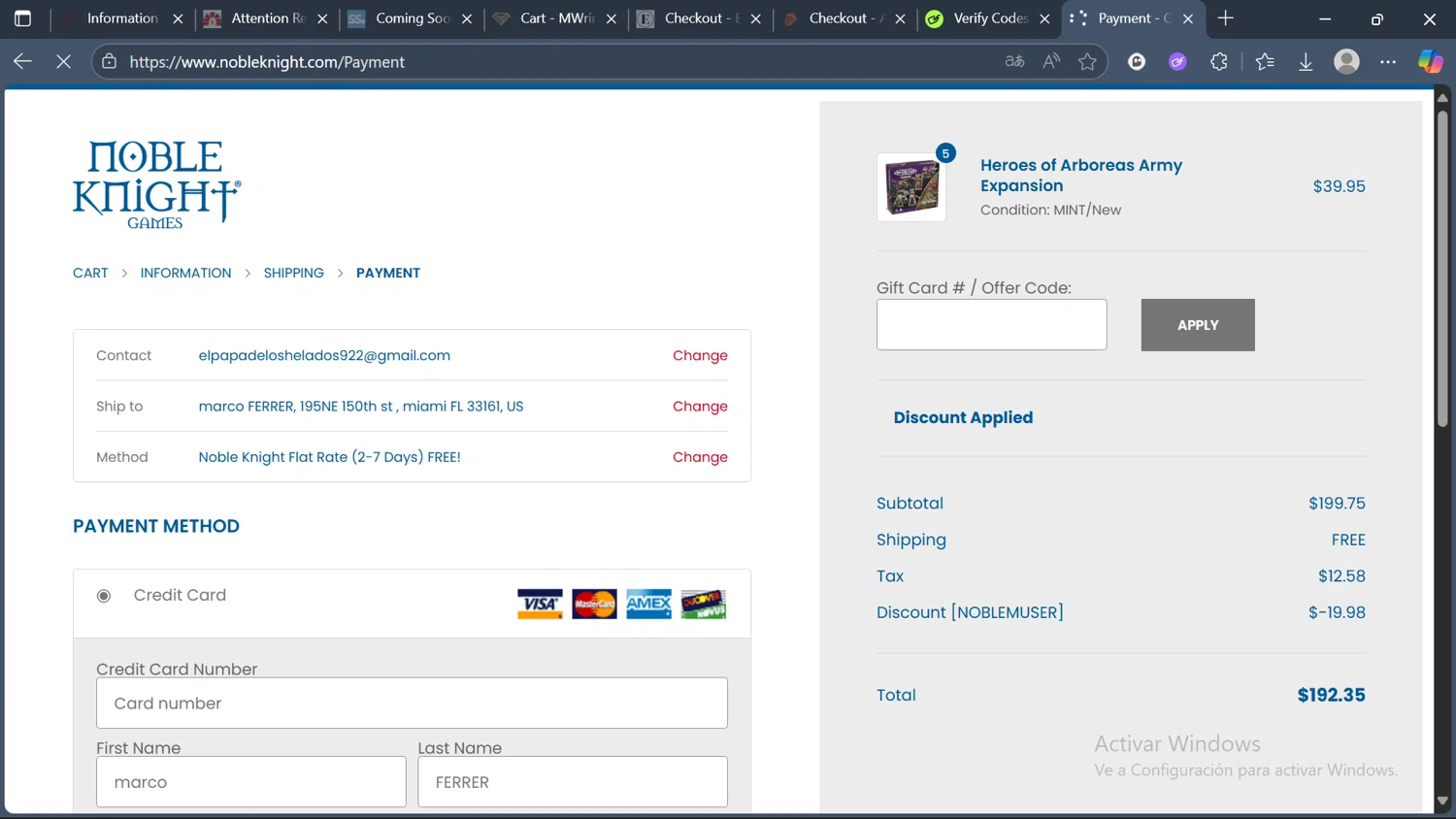Screen dimensions: 1456x819
Task: Click the item price $39.95
Action: coord(1339,186)
